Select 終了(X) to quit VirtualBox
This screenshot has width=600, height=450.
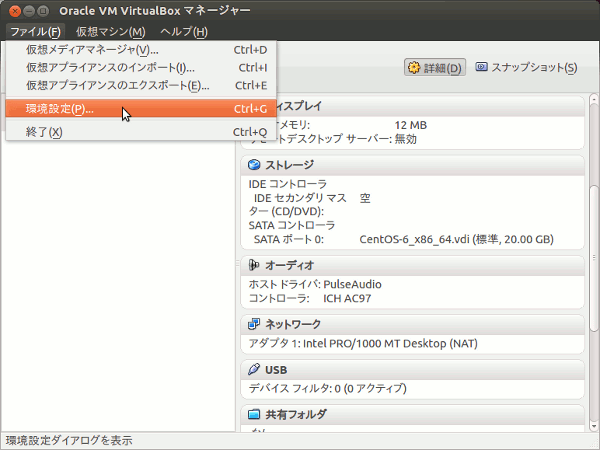coord(44,132)
